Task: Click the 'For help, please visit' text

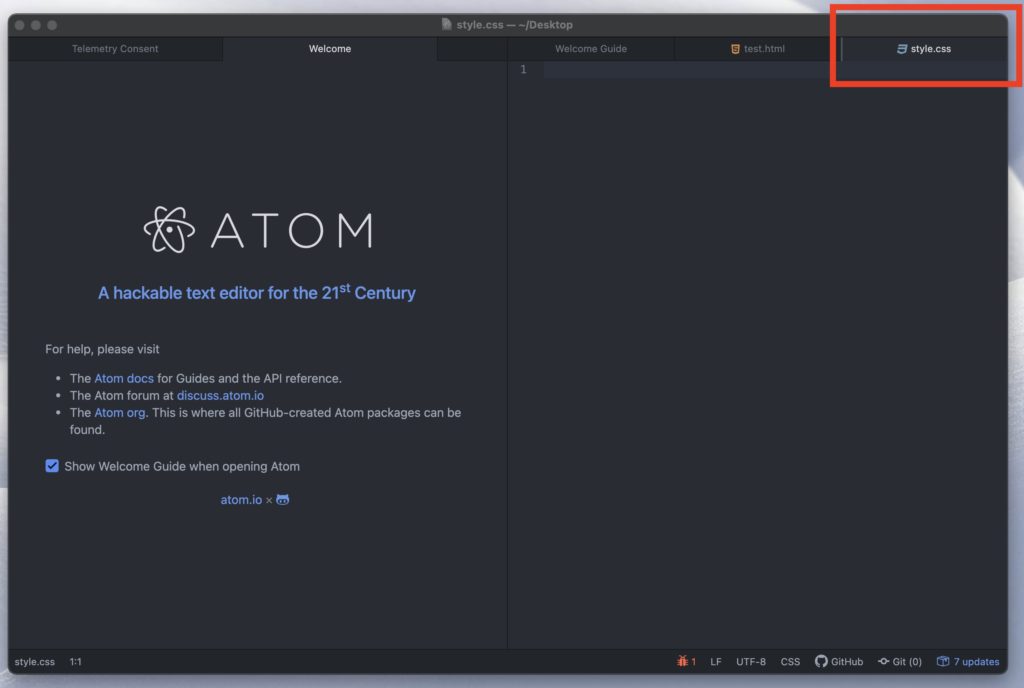Action: 102,349
